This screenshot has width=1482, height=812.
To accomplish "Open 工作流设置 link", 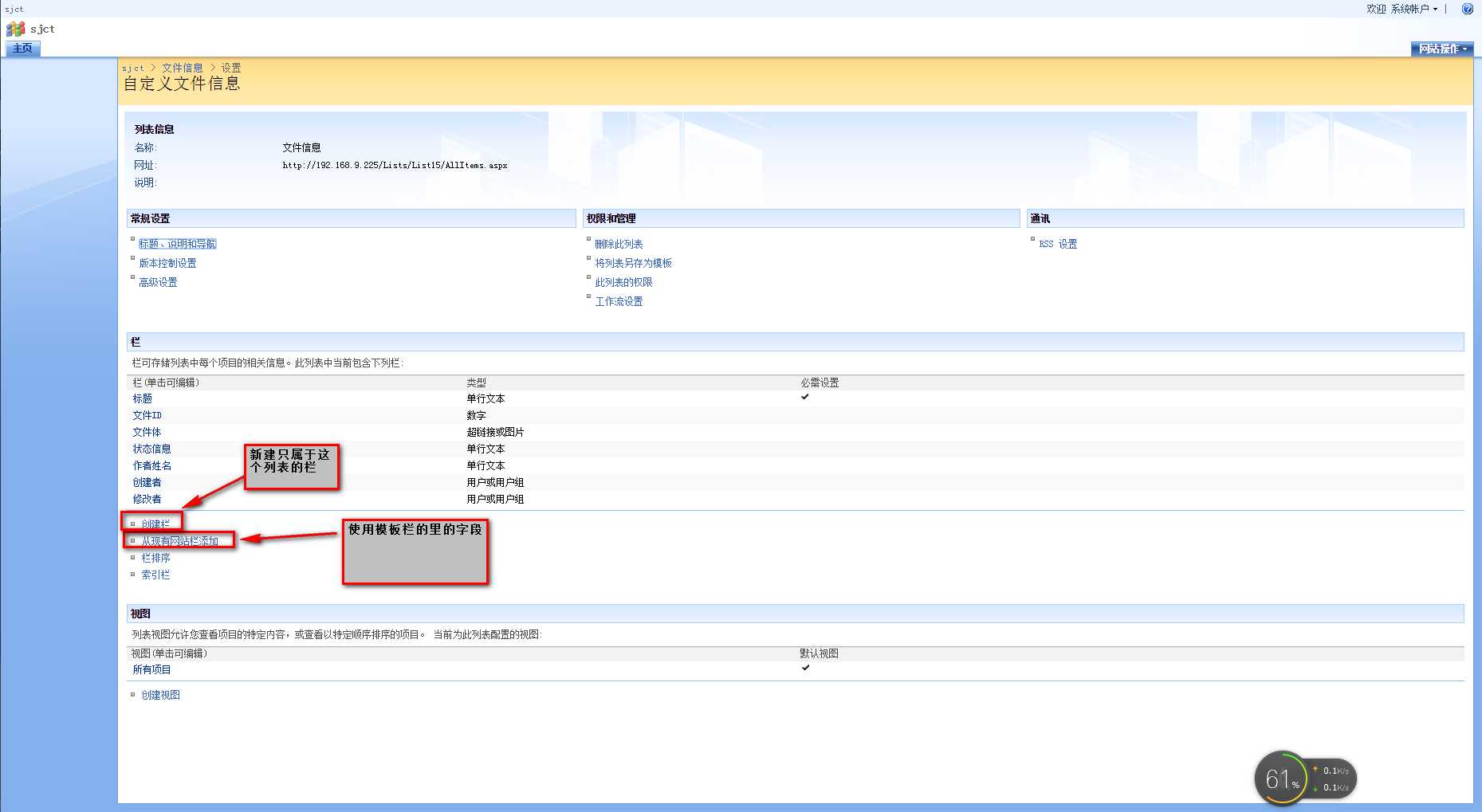I will [619, 301].
